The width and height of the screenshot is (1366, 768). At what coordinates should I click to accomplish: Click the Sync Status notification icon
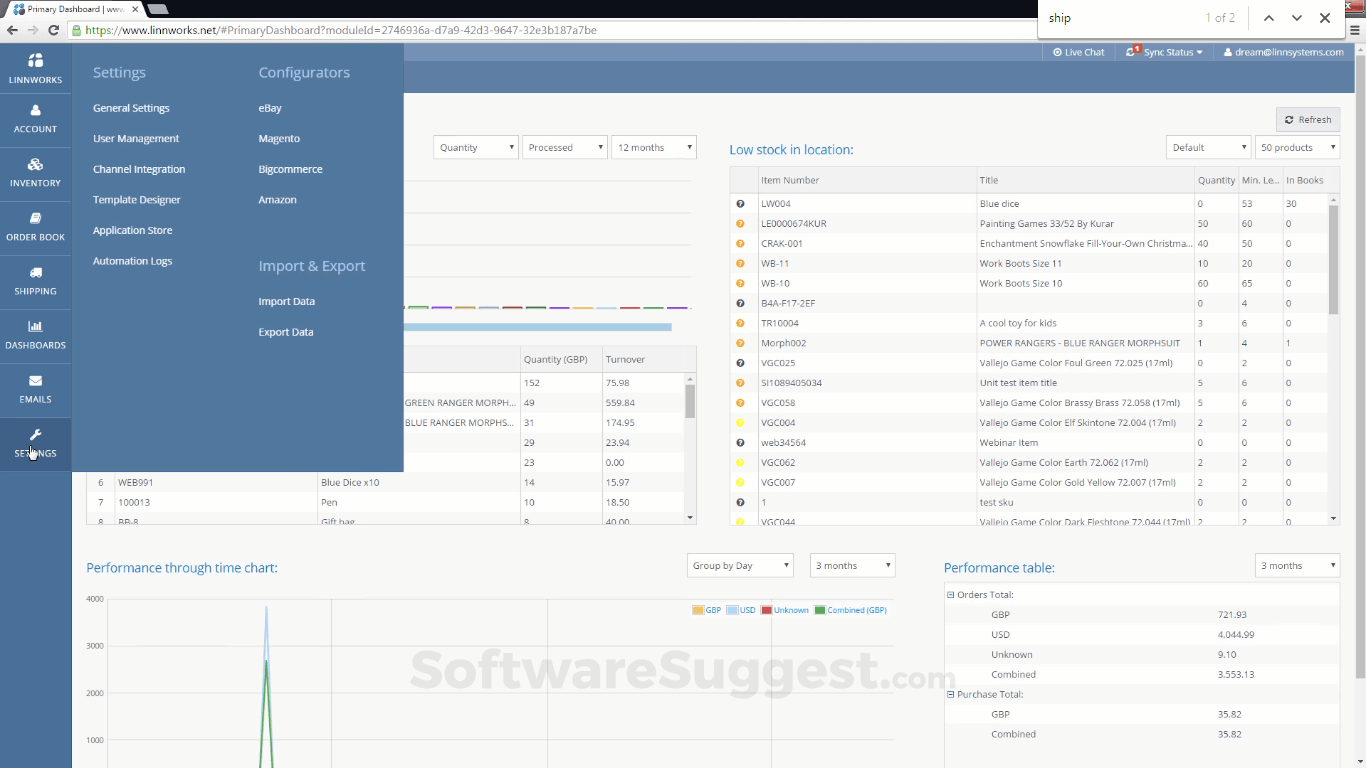(1132, 51)
